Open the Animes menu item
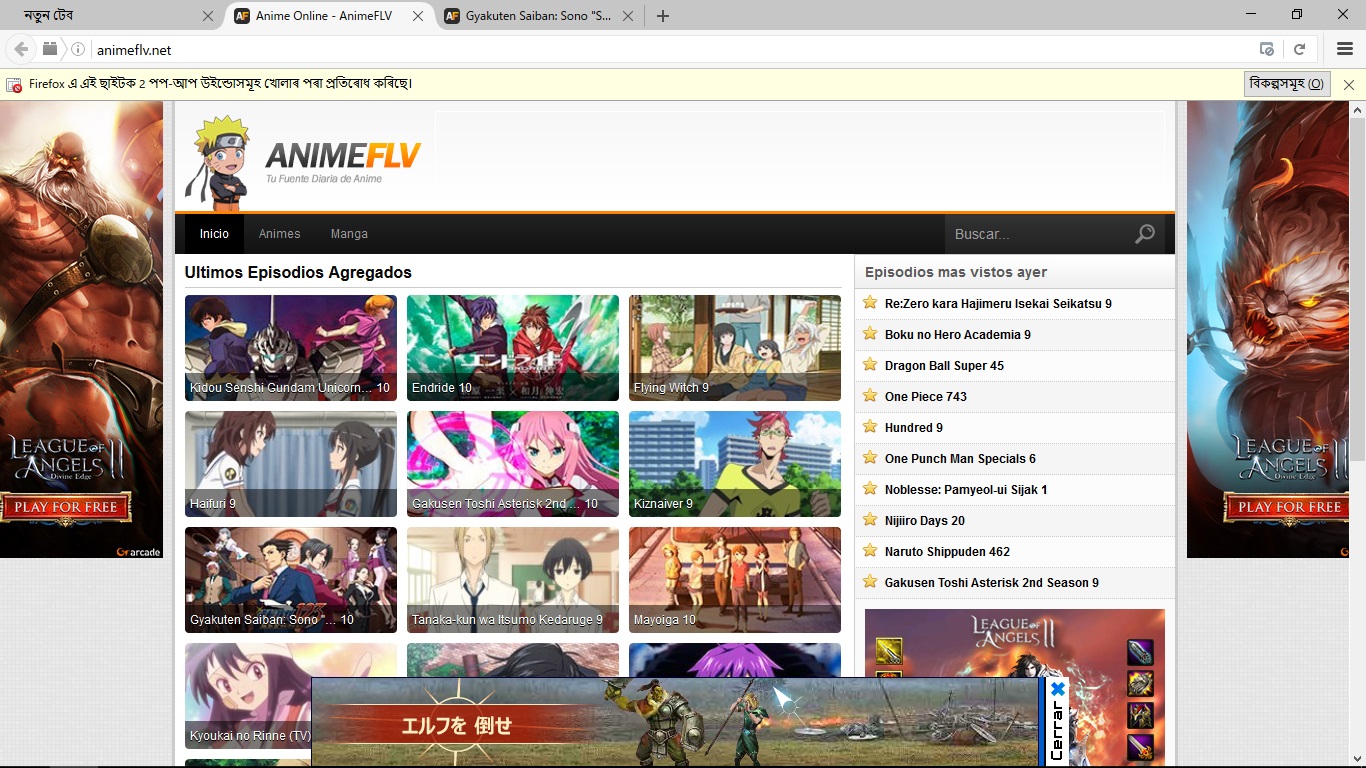Image resolution: width=1366 pixels, height=768 pixels. pyautogui.click(x=279, y=234)
